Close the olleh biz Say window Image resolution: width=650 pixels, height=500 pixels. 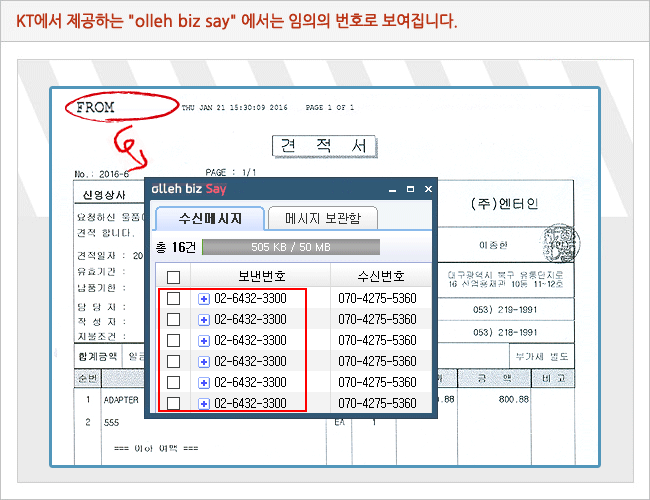[x=428, y=189]
